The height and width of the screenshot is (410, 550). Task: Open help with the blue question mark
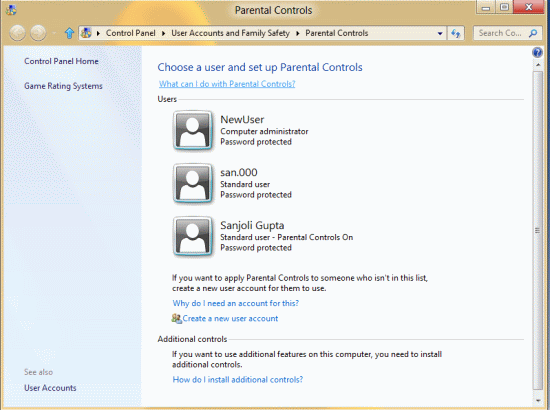(537, 53)
